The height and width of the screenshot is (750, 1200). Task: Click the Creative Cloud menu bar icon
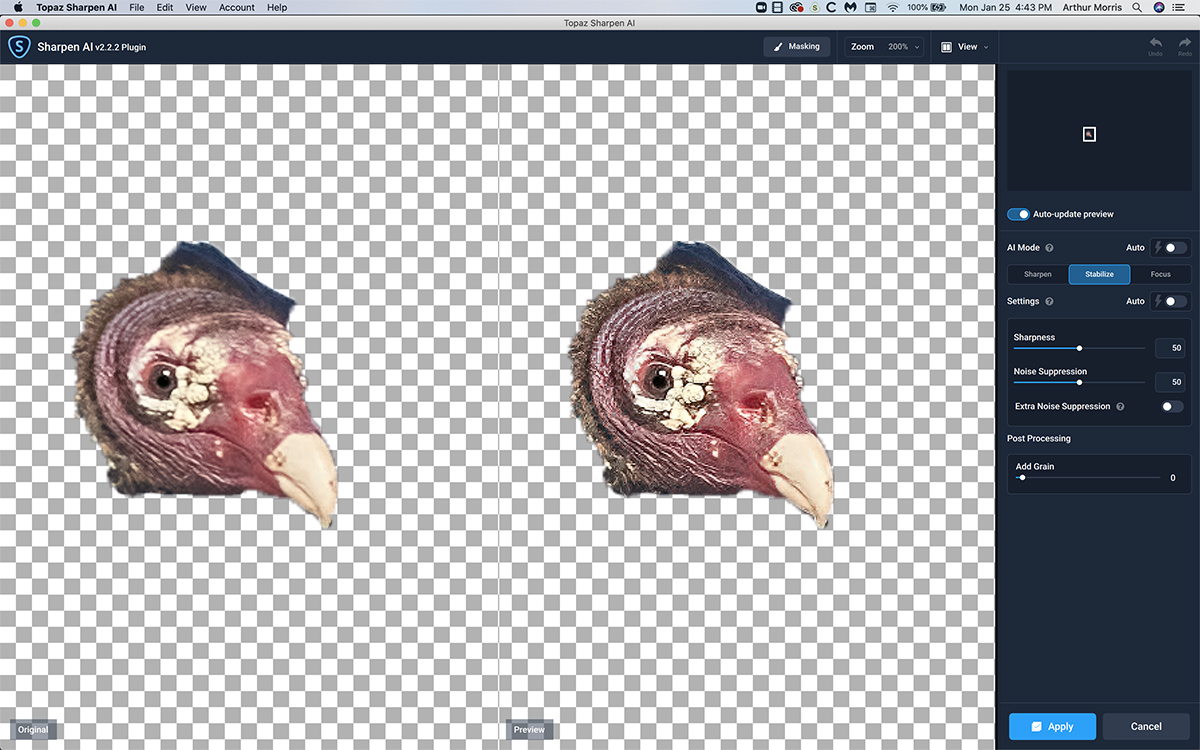(796, 7)
